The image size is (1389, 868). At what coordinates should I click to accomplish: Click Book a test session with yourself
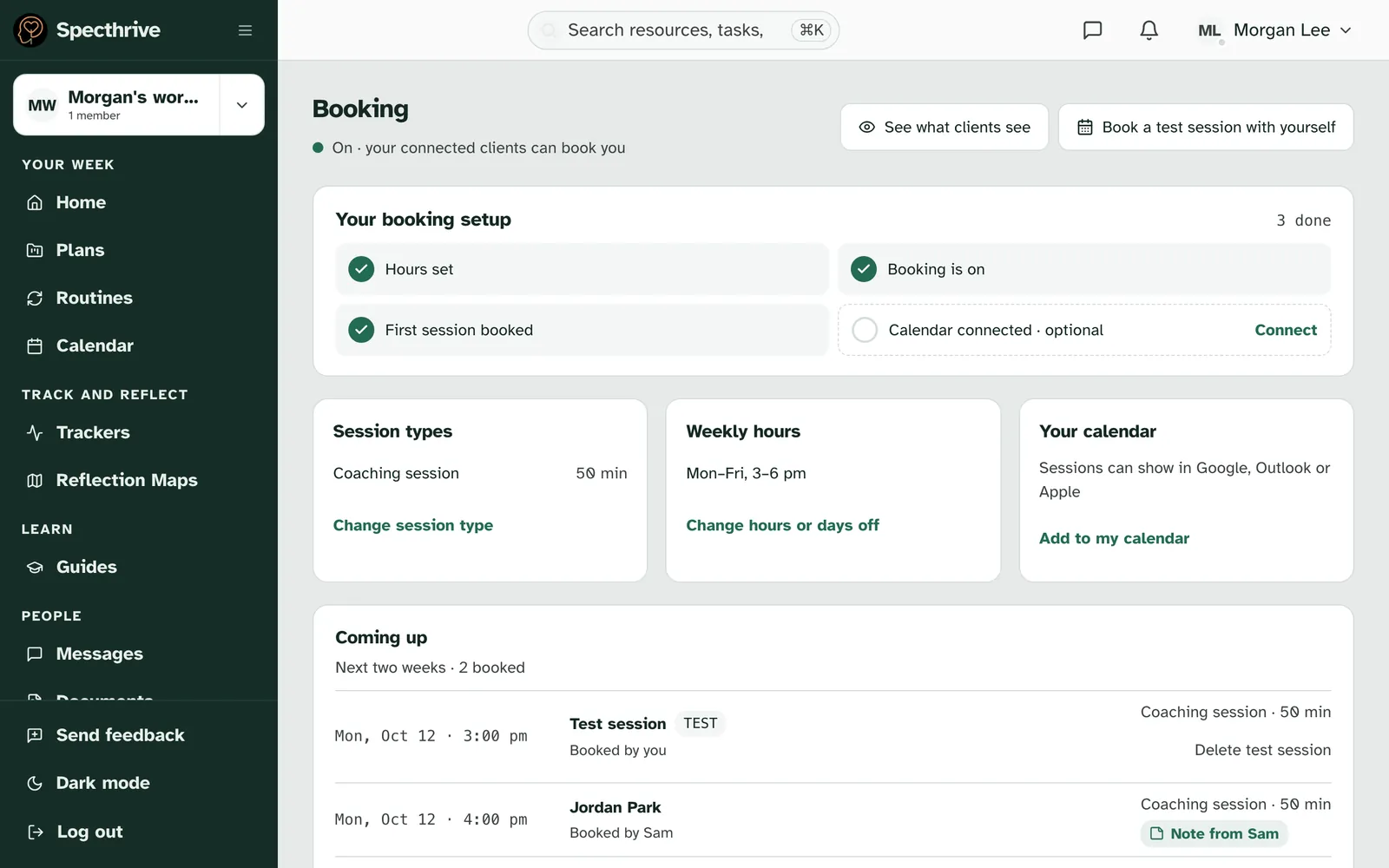[1206, 128]
